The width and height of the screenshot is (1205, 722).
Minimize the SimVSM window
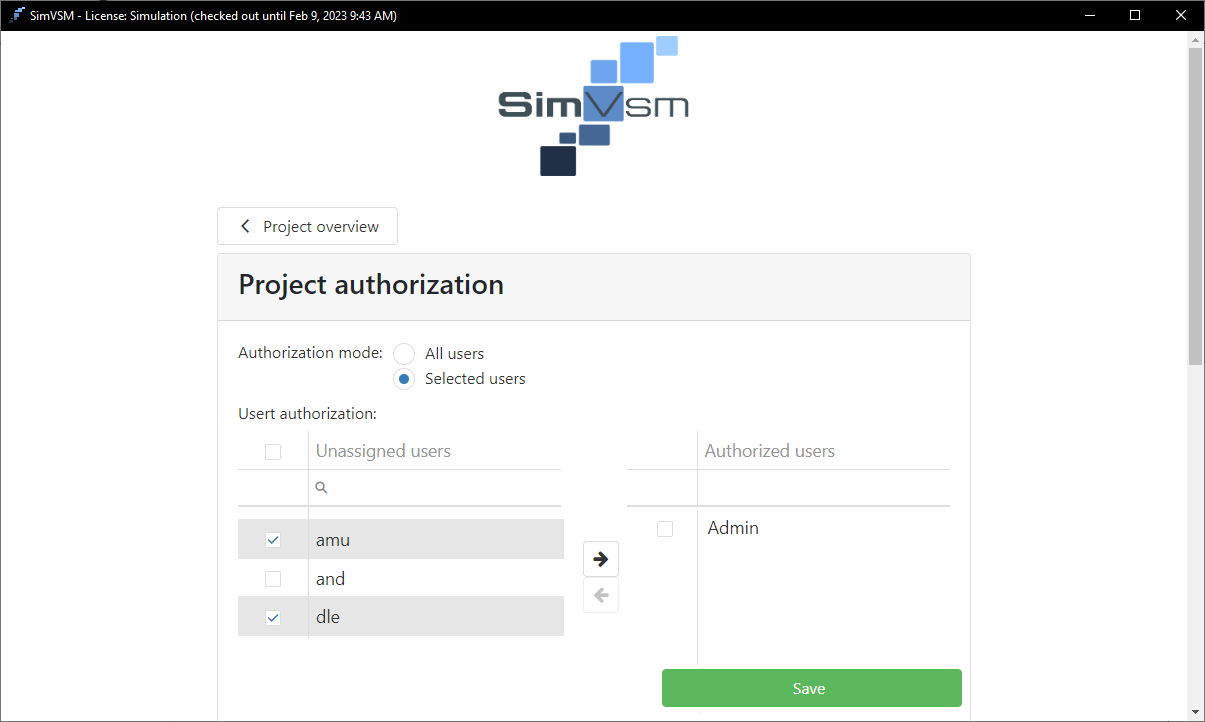click(1089, 15)
